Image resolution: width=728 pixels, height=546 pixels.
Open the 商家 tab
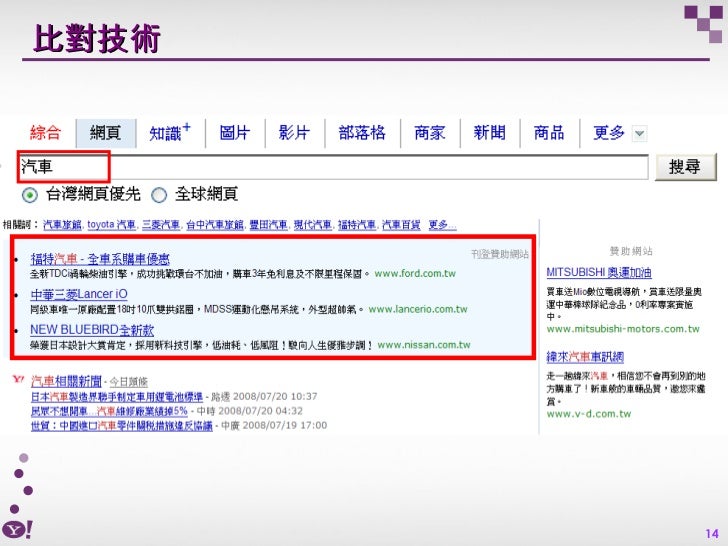[x=429, y=133]
